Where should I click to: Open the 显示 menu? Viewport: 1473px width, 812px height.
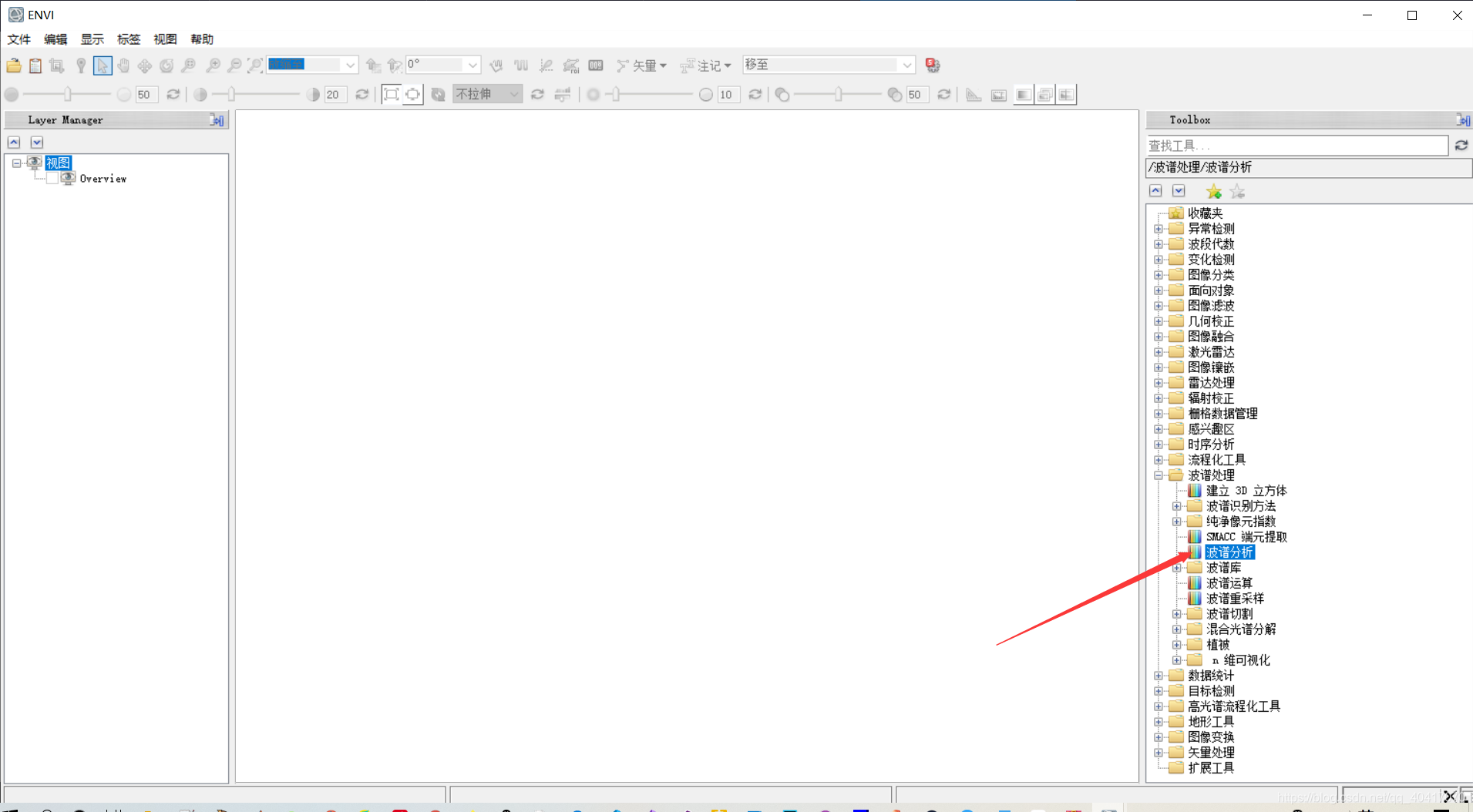92,39
